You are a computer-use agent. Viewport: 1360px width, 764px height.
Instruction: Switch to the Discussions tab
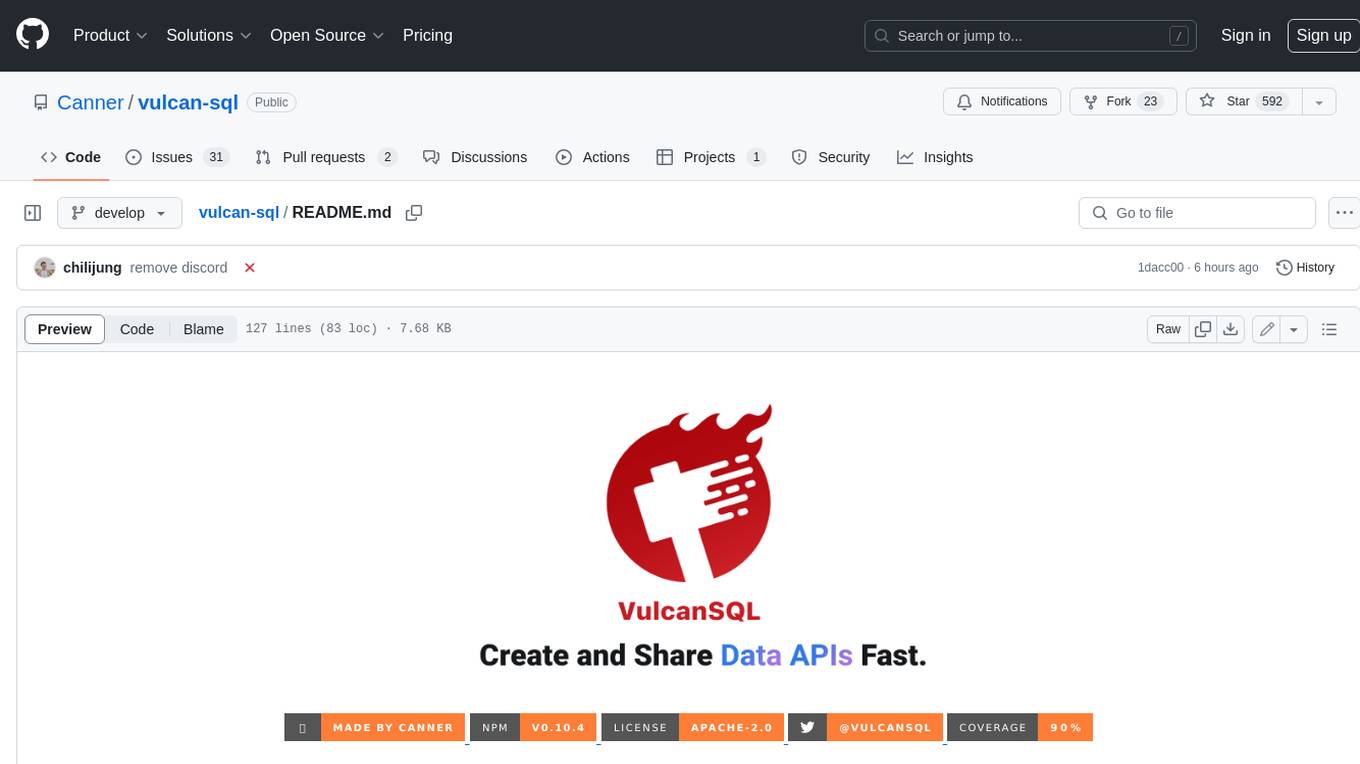[475, 157]
